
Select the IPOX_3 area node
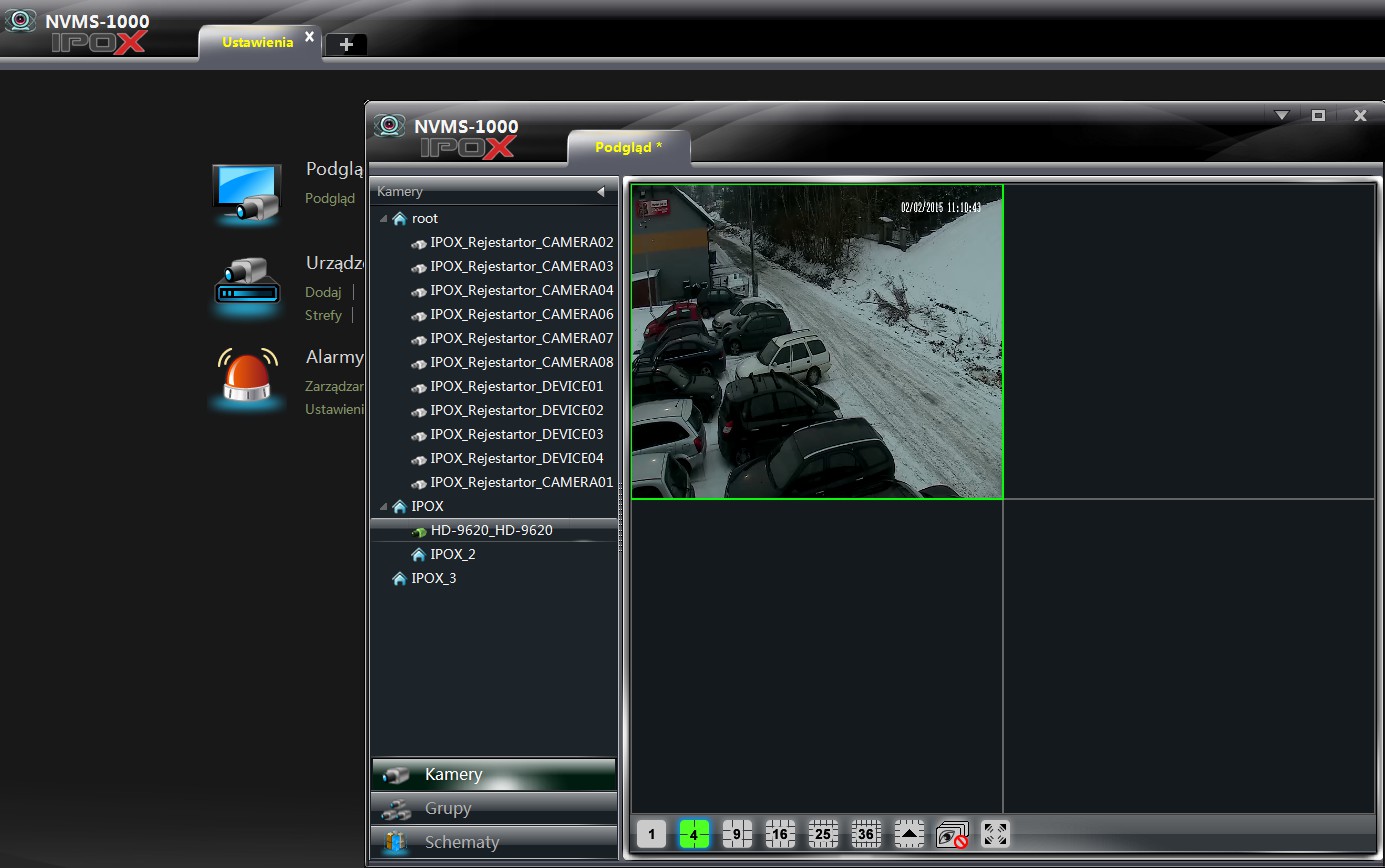433,578
